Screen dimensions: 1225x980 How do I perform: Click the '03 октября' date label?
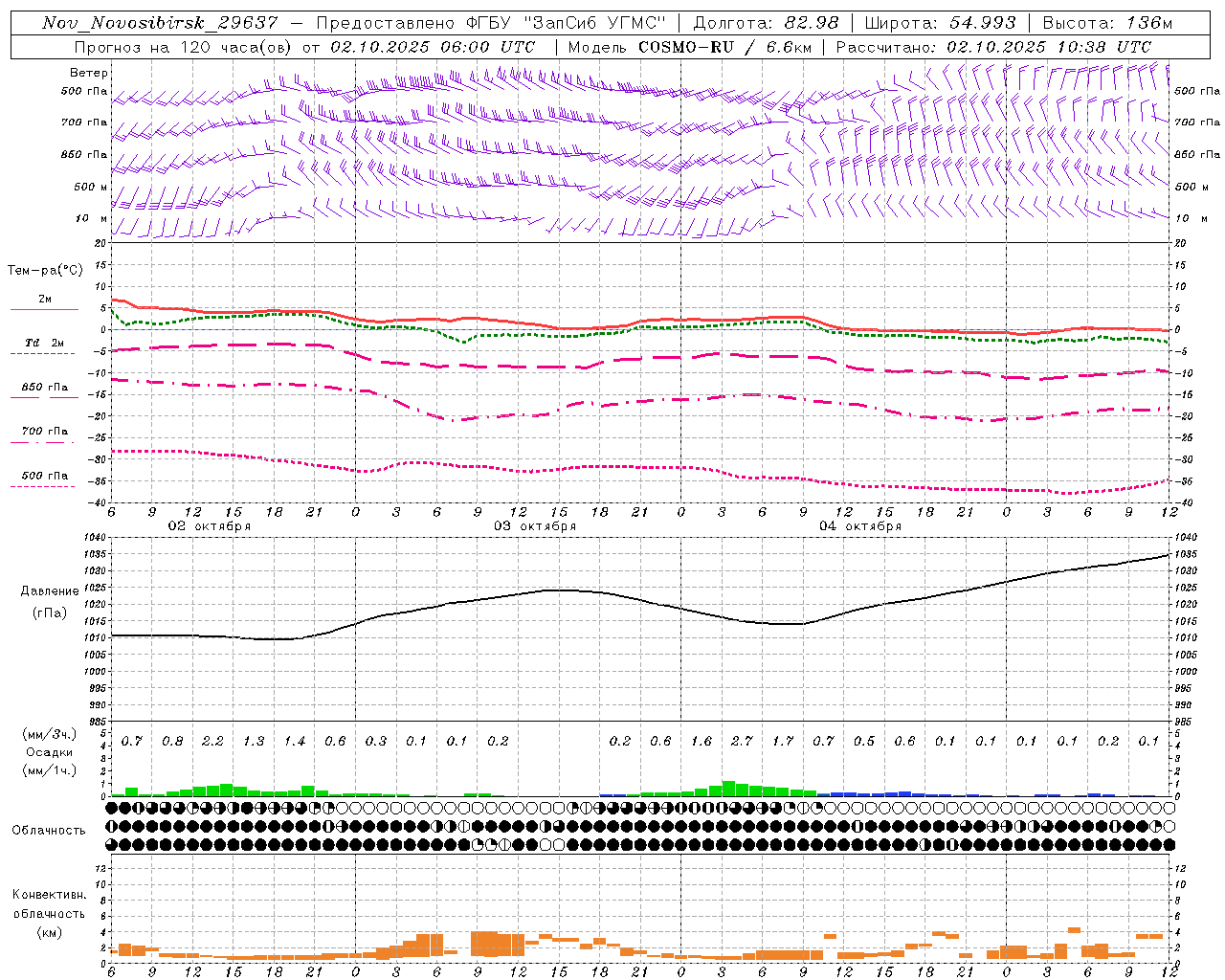pos(535,526)
